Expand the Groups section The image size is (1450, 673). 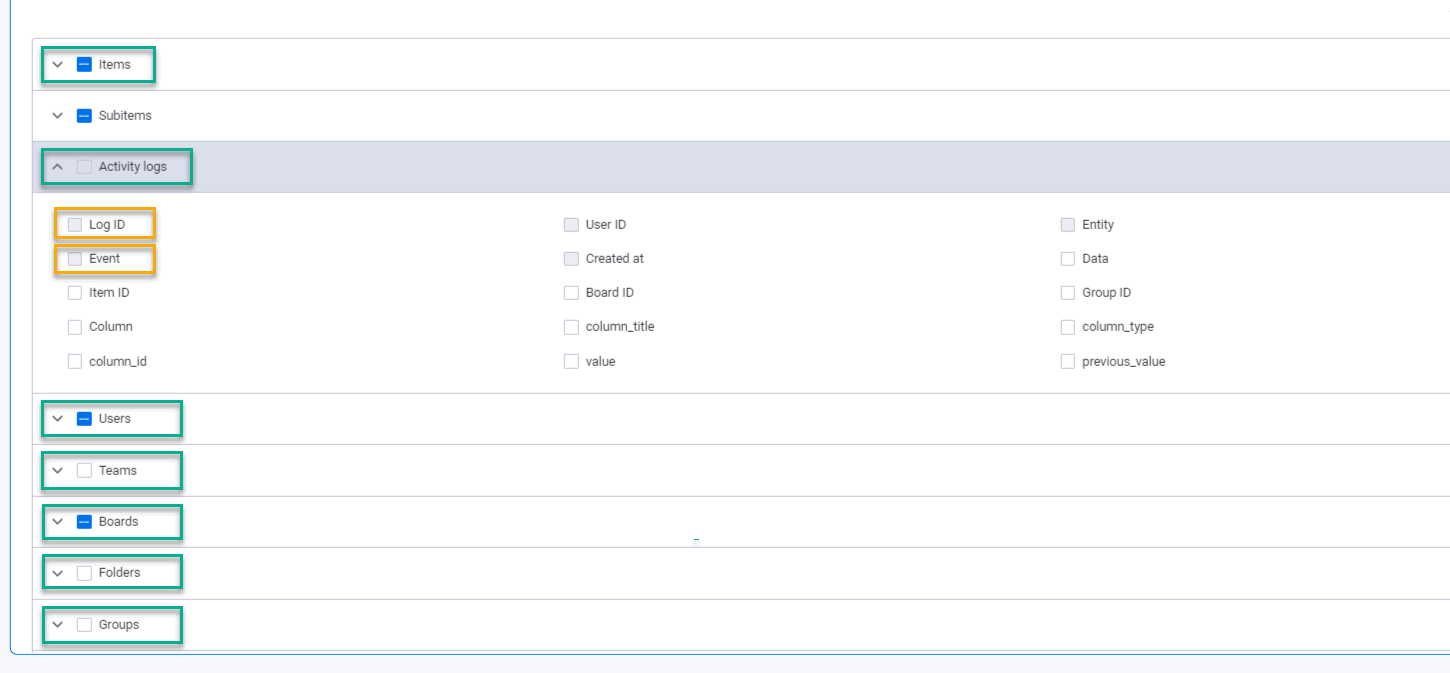[57, 624]
